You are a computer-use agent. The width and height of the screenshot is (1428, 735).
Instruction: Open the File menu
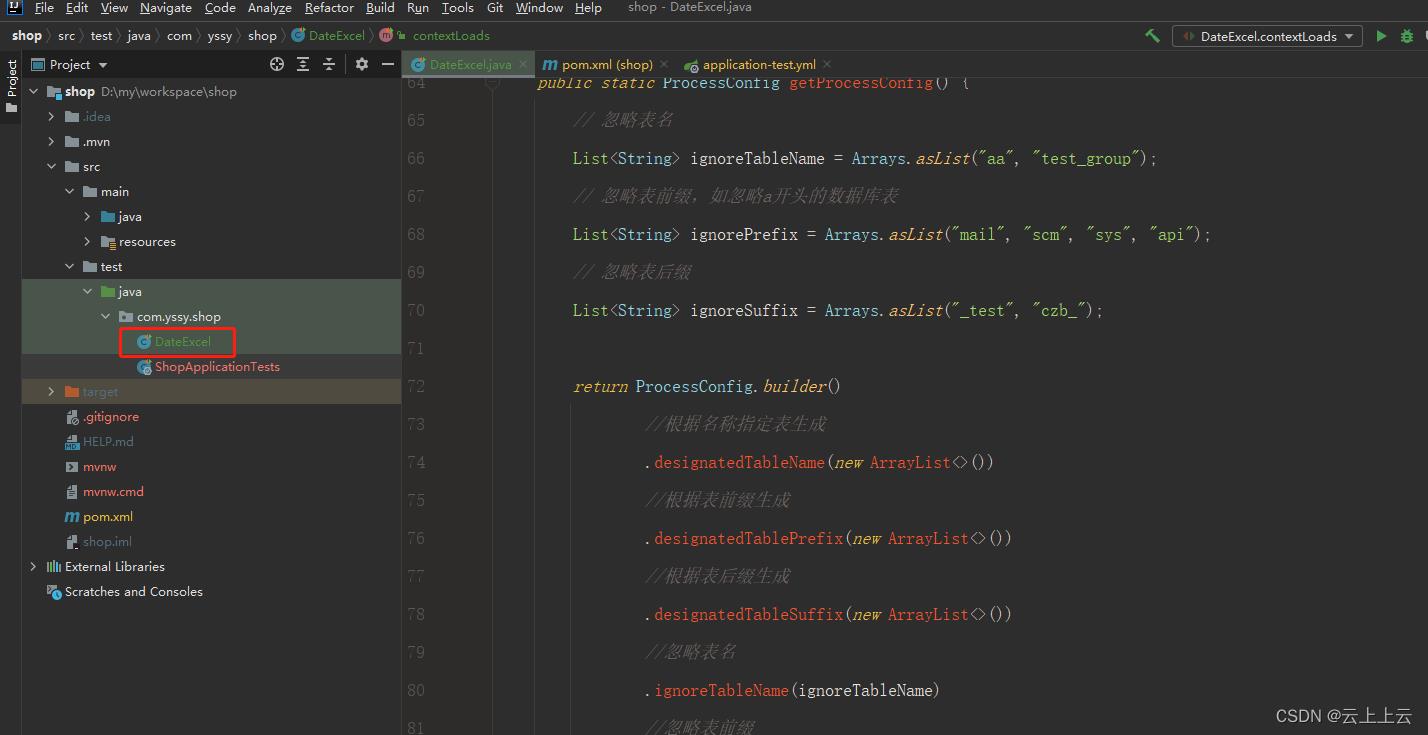pyautogui.click(x=44, y=8)
